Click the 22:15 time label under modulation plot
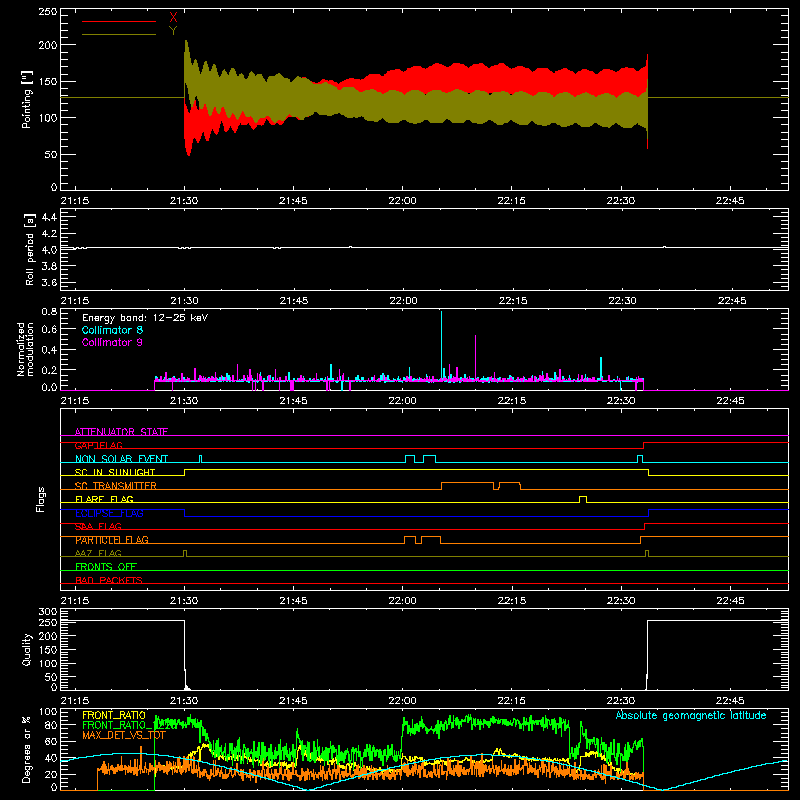The image size is (800, 800). (512, 401)
